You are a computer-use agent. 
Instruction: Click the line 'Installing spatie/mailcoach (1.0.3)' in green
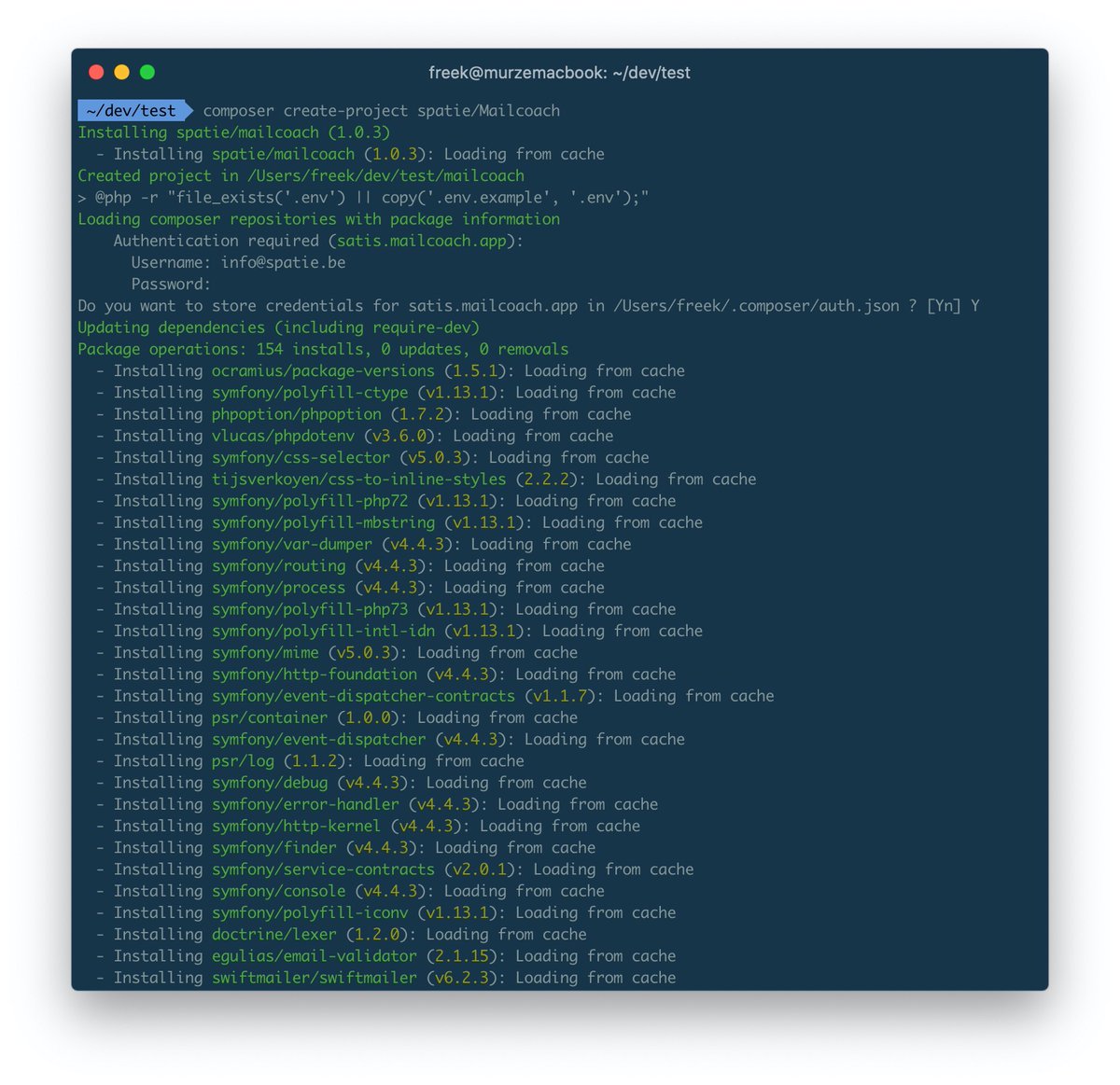pyautogui.click(x=234, y=132)
